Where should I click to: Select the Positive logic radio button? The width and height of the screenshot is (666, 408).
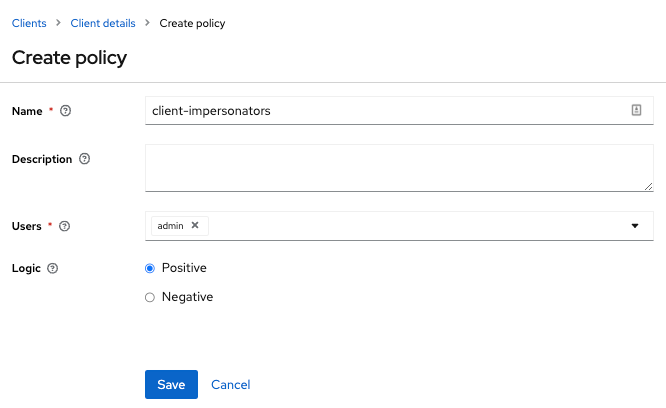pyautogui.click(x=150, y=268)
